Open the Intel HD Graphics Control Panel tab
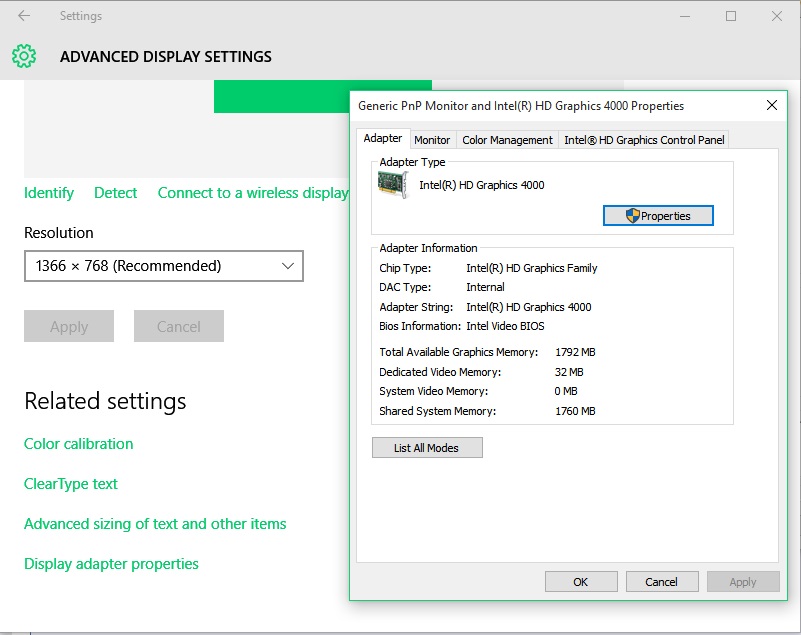This screenshot has width=801, height=635. (644, 140)
